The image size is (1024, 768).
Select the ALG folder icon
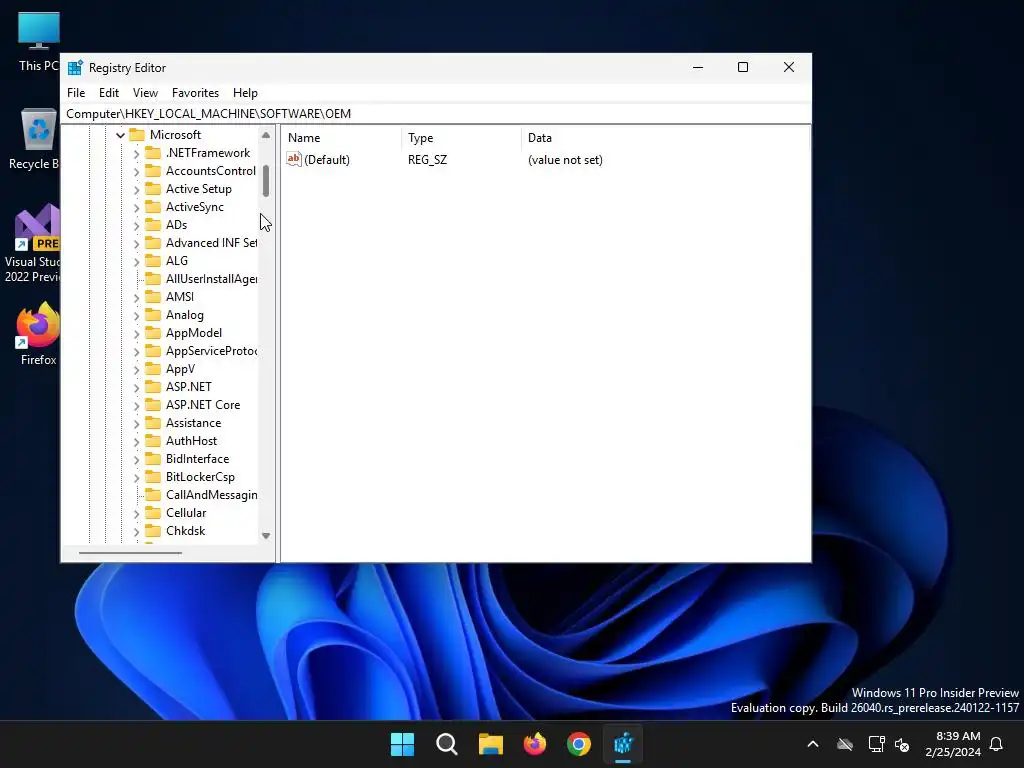tap(153, 261)
